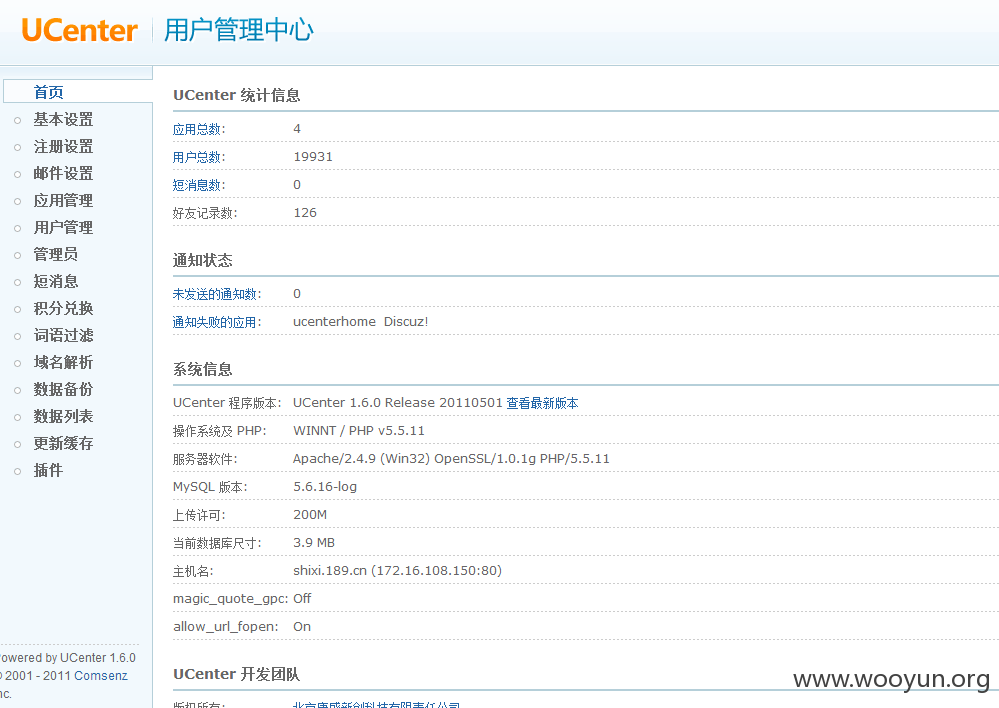
Task: Click 查看最新版本 link
Action: 542,403
